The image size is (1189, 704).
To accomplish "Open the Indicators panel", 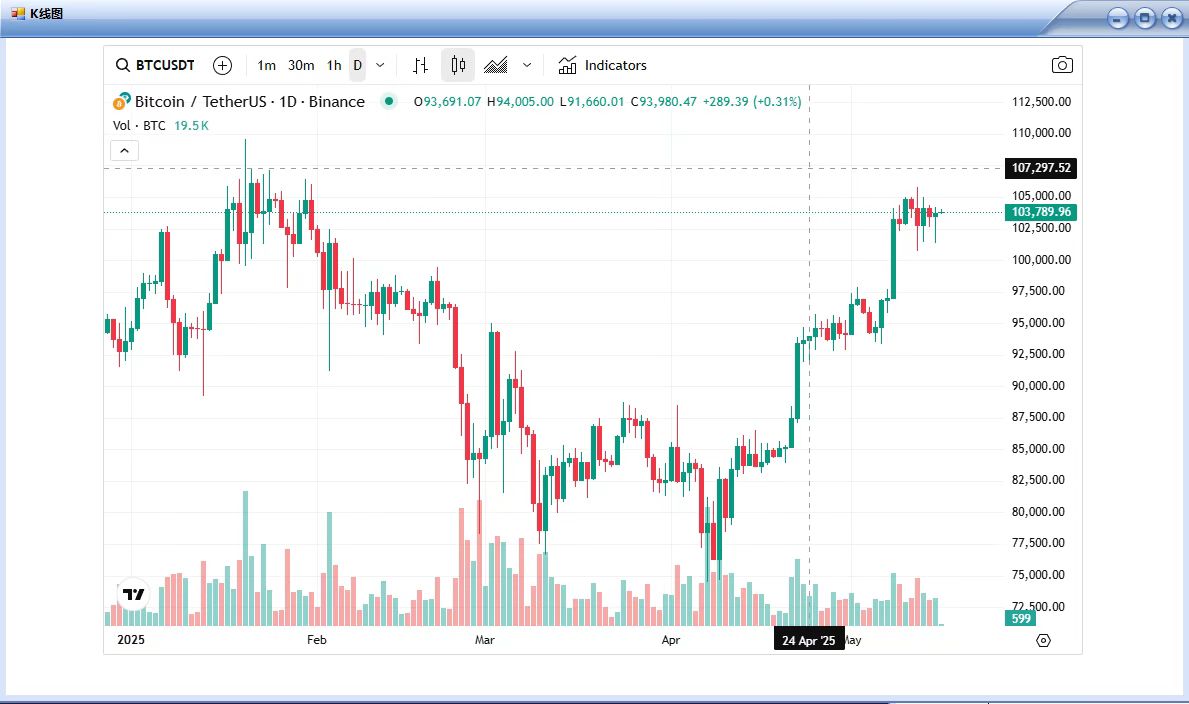I will [x=603, y=66].
